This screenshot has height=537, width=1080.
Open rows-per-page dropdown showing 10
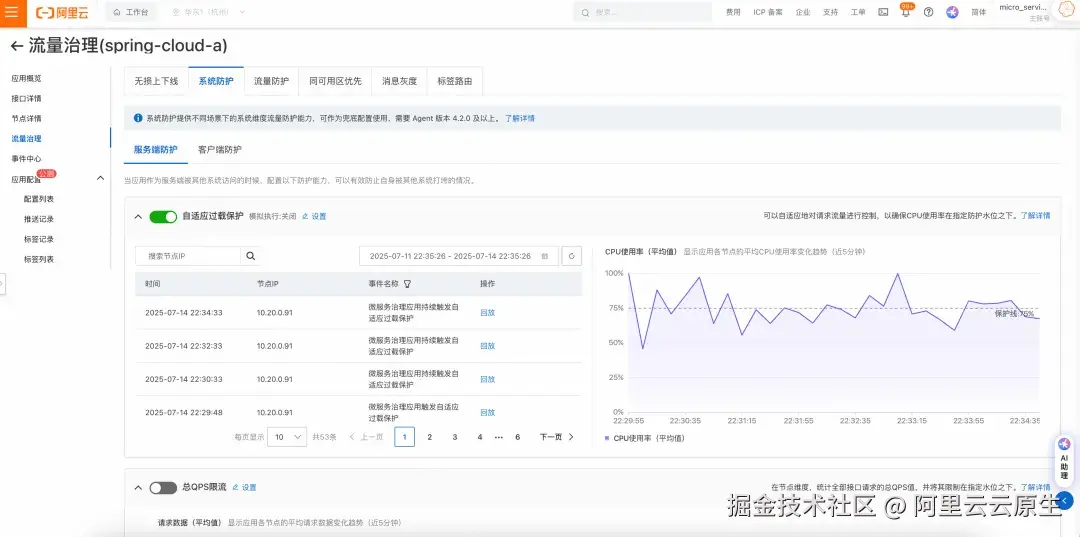(287, 436)
